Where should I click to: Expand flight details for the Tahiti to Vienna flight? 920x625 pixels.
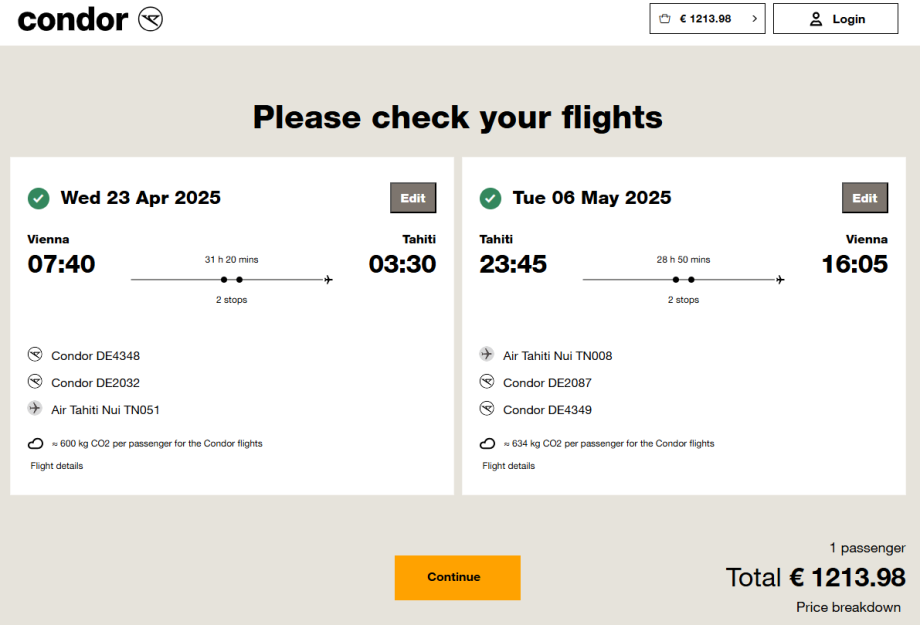pyautogui.click(x=508, y=466)
